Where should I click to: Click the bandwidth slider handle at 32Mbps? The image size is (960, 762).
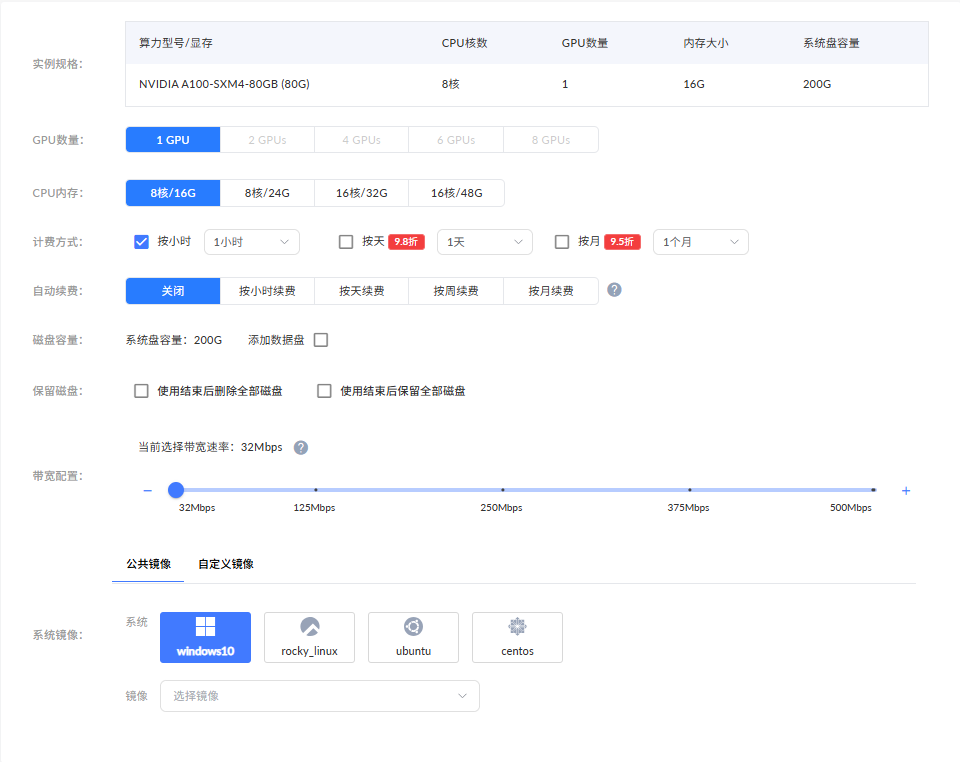176,490
